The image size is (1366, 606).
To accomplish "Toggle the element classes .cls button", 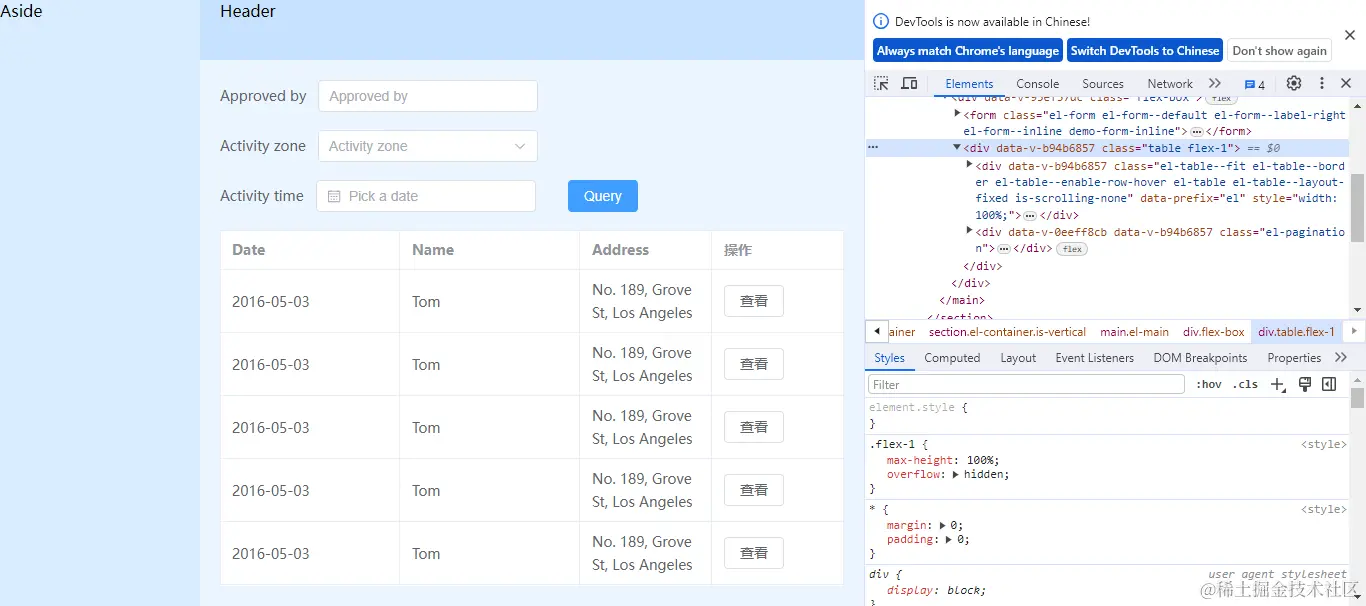I will click(1245, 385).
